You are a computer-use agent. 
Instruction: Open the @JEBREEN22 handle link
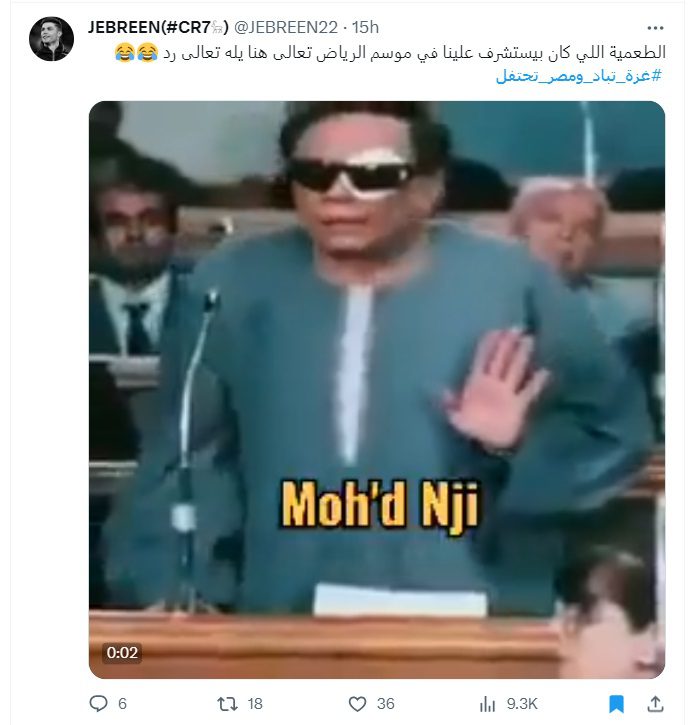[286, 27]
